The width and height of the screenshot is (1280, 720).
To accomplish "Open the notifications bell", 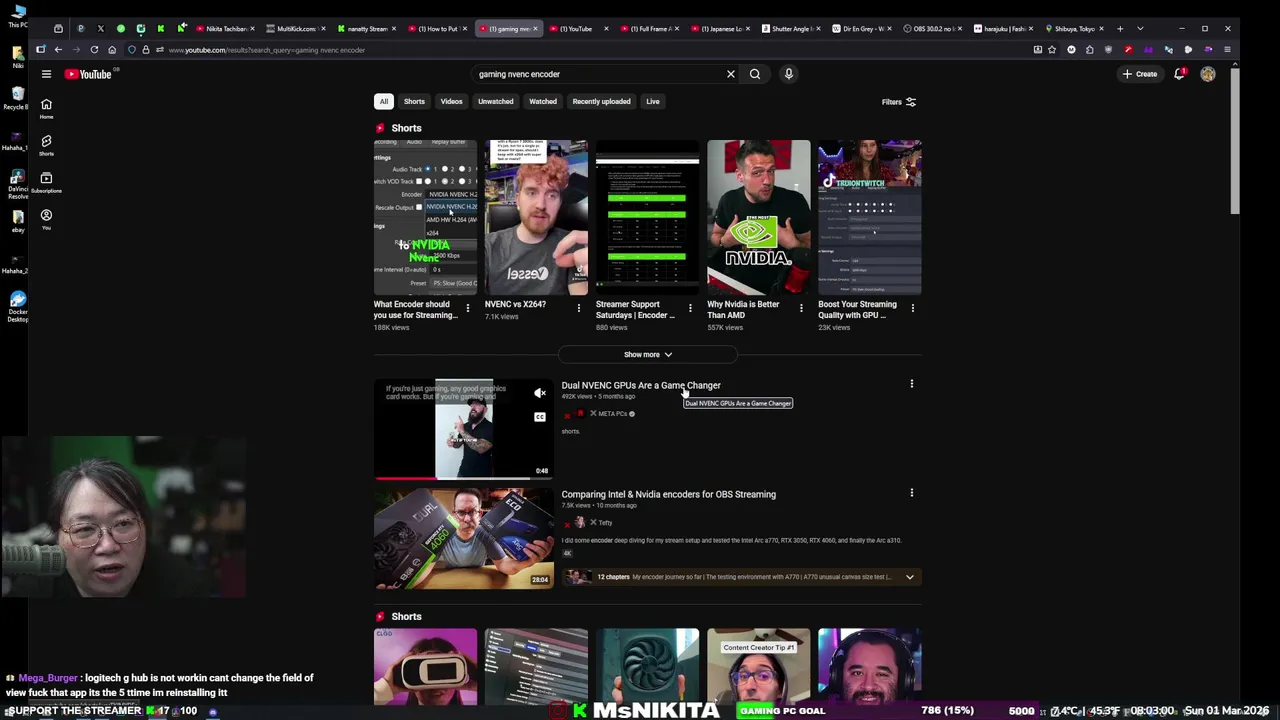I will [1179, 74].
